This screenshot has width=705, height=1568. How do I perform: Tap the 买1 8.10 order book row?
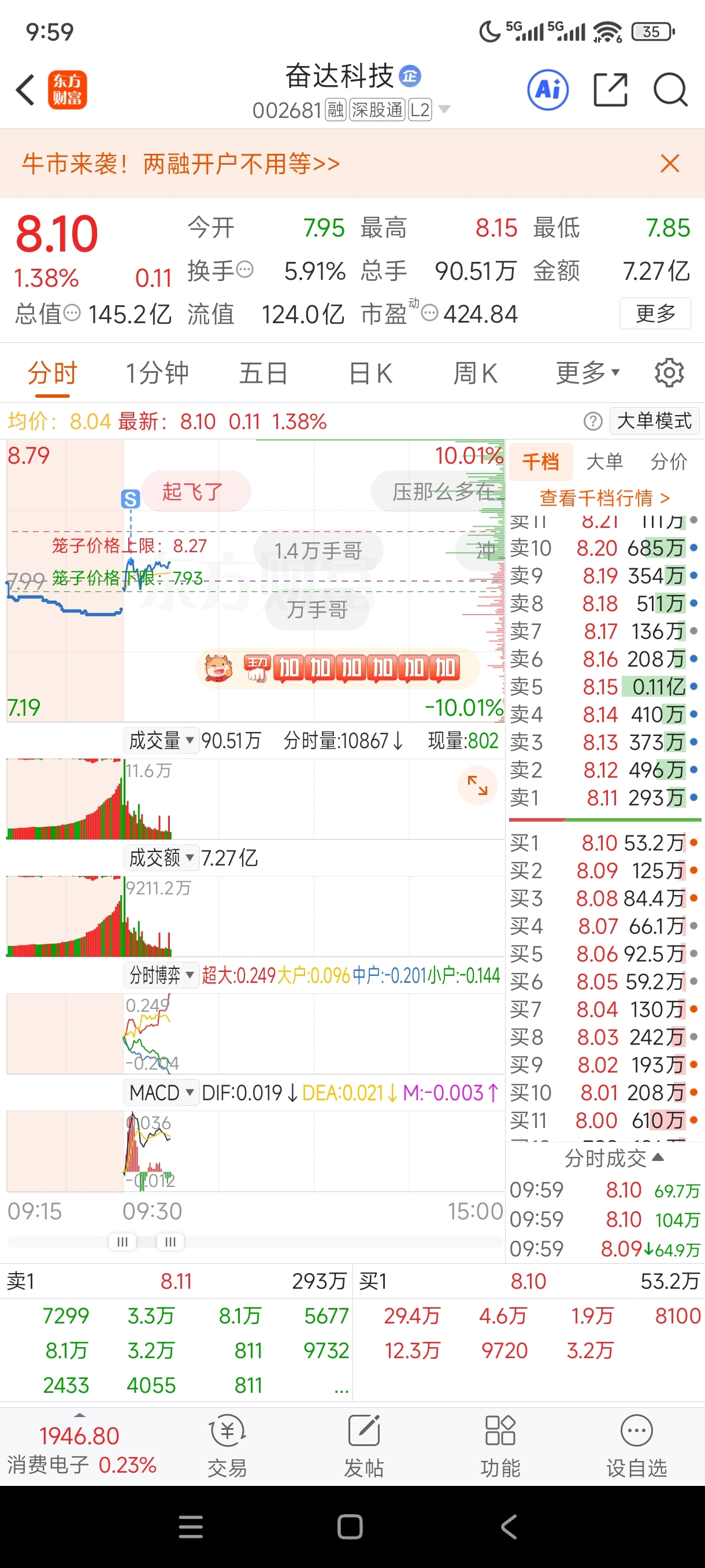tap(604, 842)
